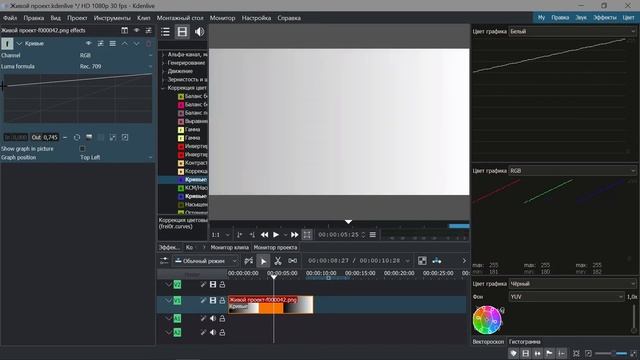
Task: Open the Монтажный стол menu
Action: [x=180, y=18]
